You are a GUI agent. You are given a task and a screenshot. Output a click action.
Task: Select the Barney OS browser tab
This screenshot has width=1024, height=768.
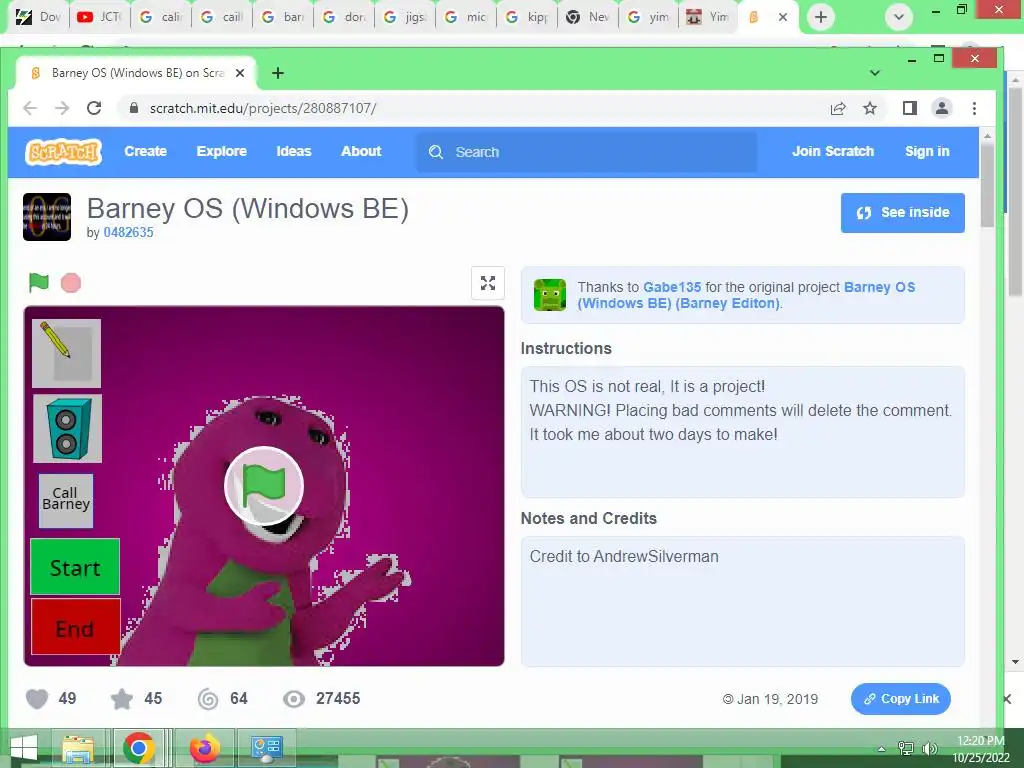click(136, 73)
